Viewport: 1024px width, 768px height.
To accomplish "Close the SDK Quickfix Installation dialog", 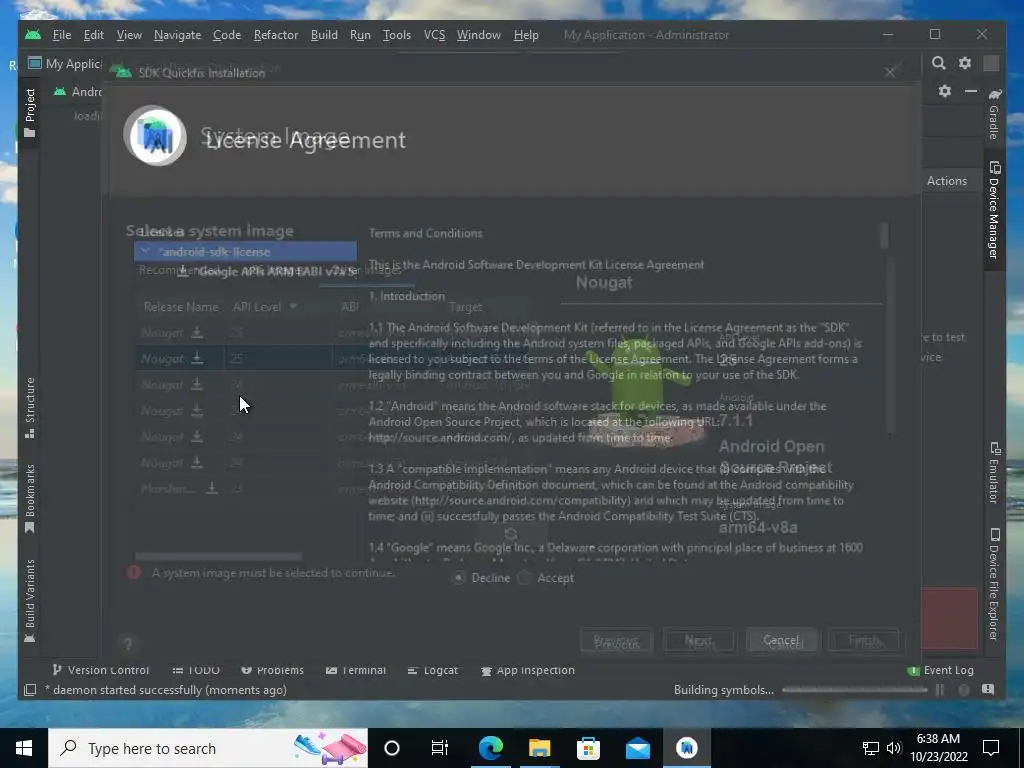I will pos(890,72).
